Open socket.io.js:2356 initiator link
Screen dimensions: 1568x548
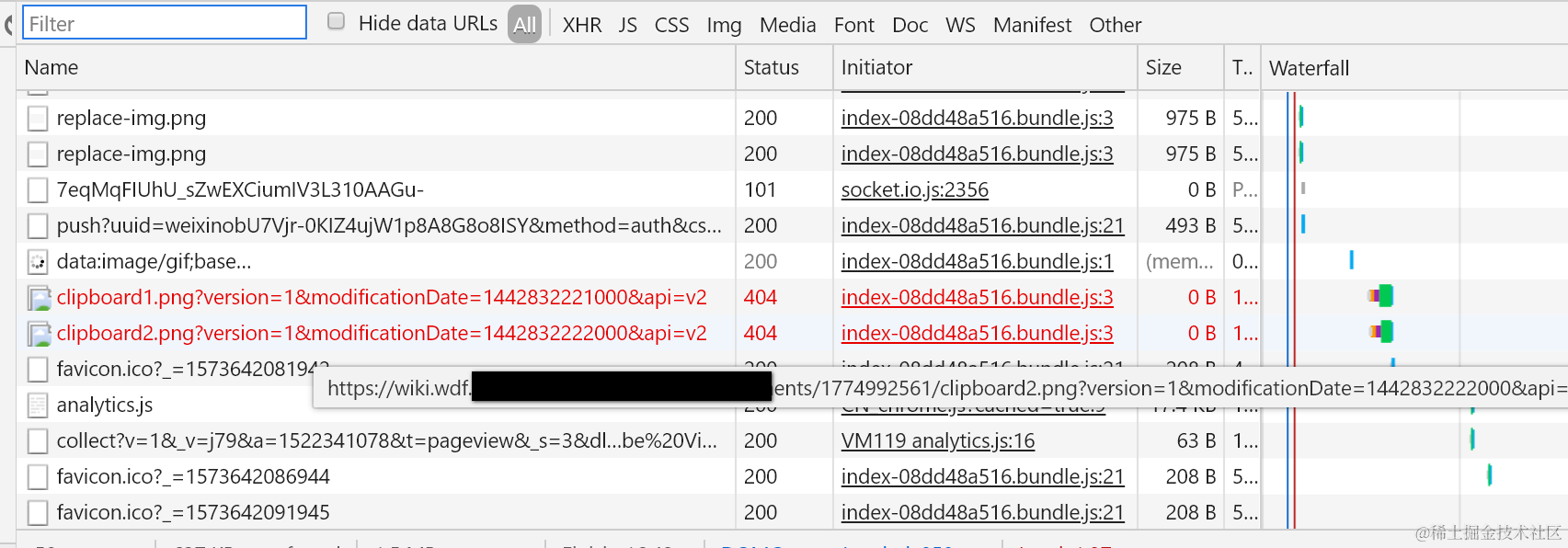point(915,189)
